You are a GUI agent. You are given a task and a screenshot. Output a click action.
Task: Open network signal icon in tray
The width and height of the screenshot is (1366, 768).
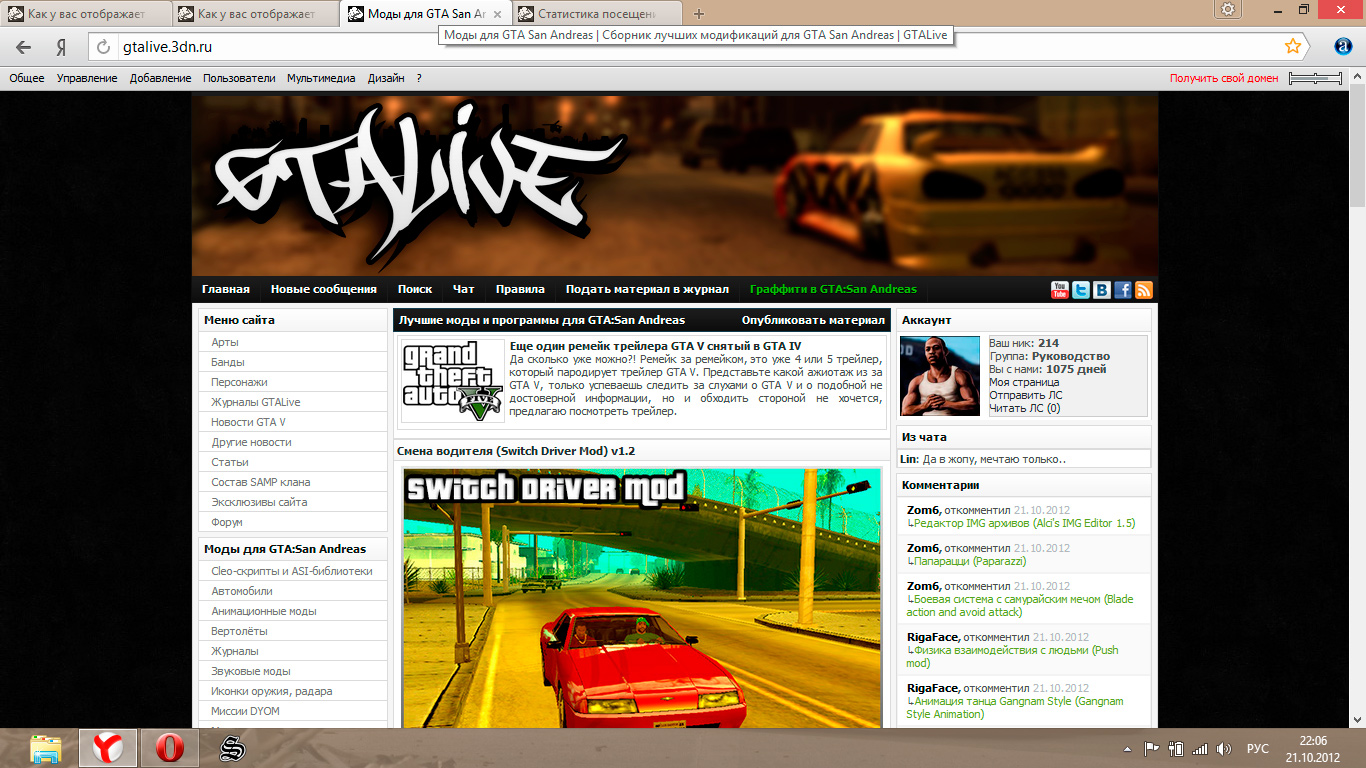point(1200,748)
